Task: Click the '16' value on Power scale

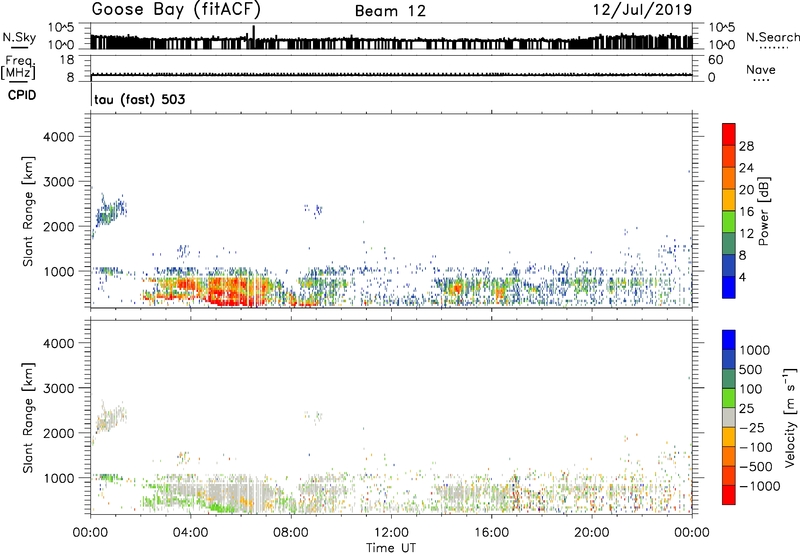Action: click(x=746, y=212)
